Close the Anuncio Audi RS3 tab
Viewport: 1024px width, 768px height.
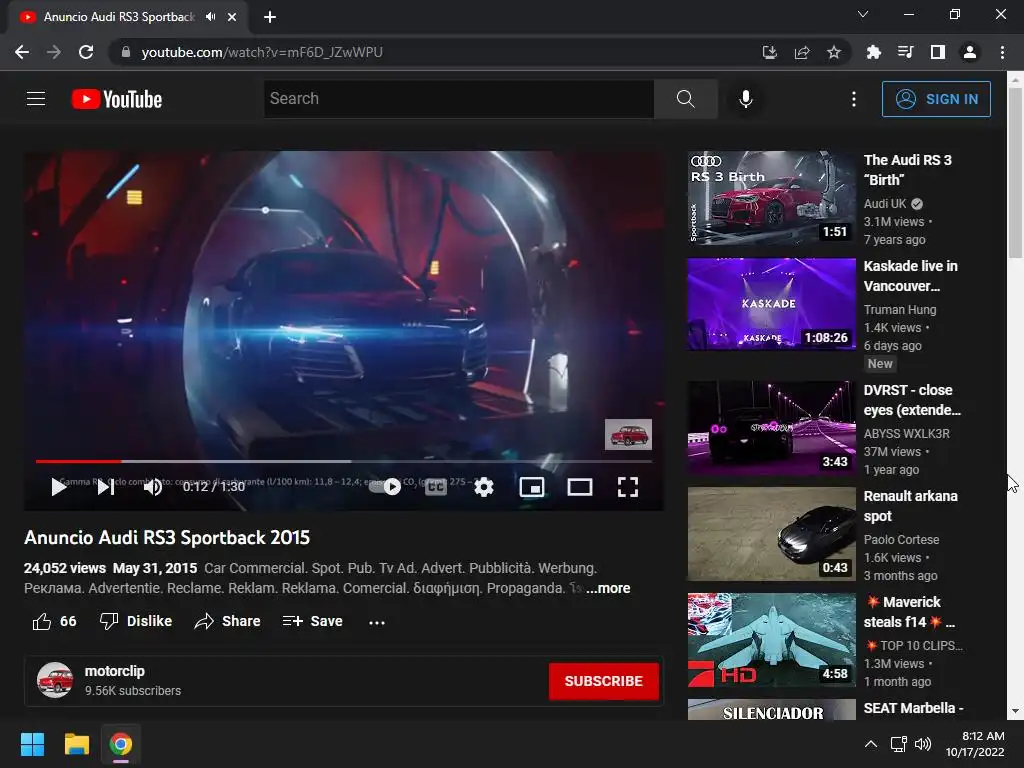click(x=232, y=17)
